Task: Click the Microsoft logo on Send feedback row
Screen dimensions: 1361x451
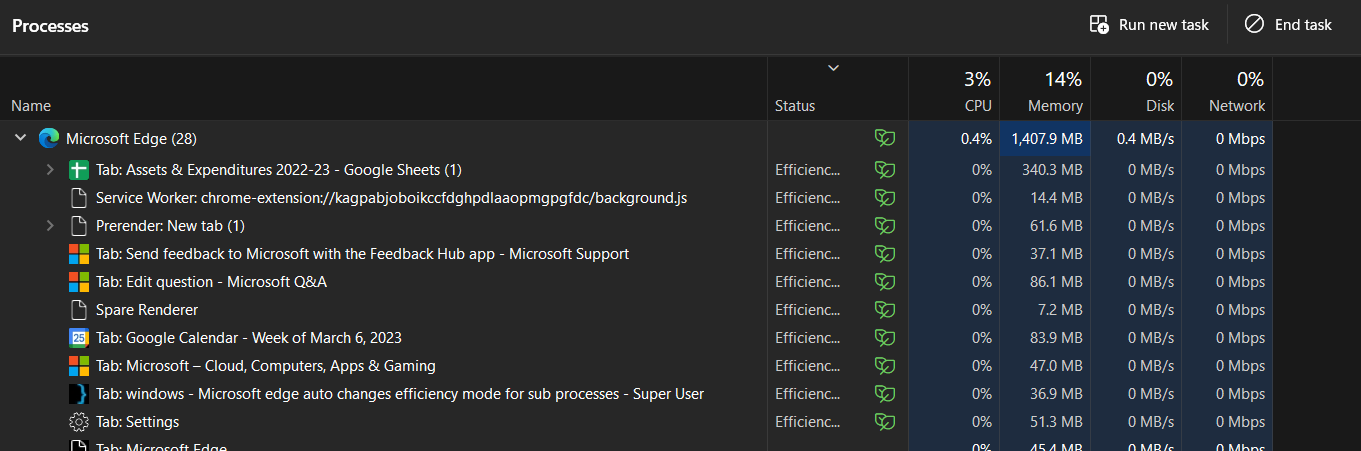Action: pos(79,254)
